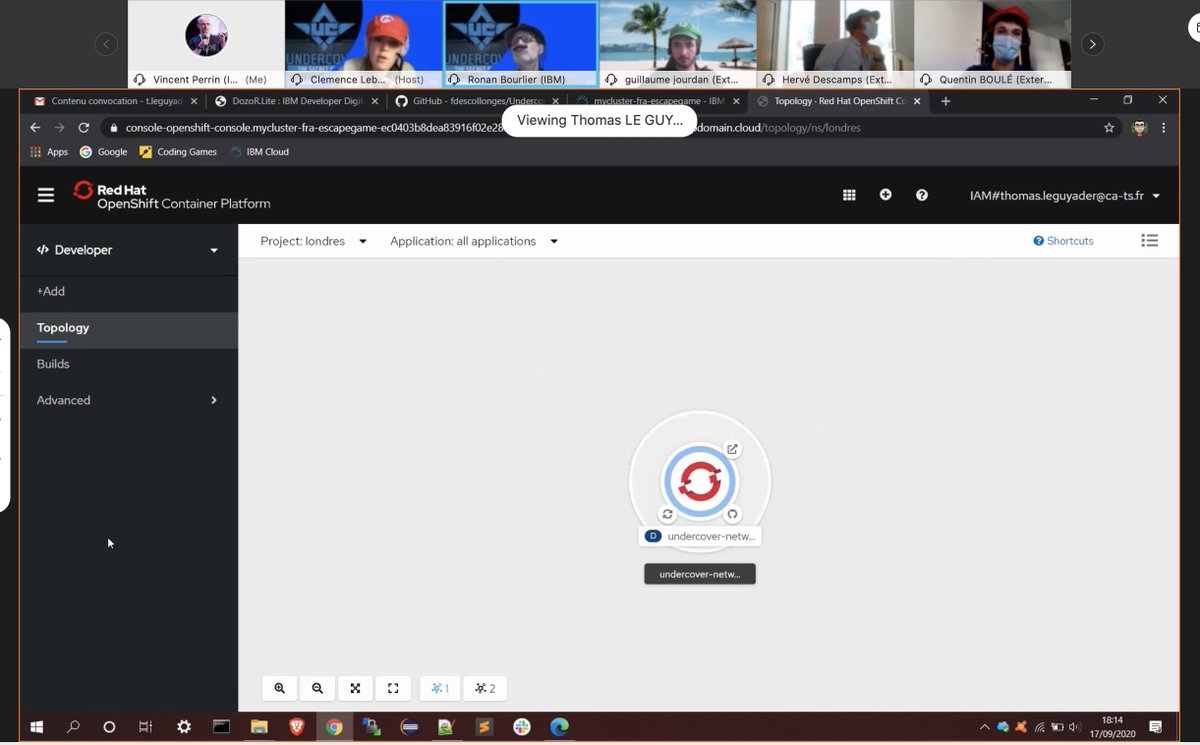Viewport: 1200px width, 745px height.
Task: Open the Google bookmark
Action: [103, 152]
